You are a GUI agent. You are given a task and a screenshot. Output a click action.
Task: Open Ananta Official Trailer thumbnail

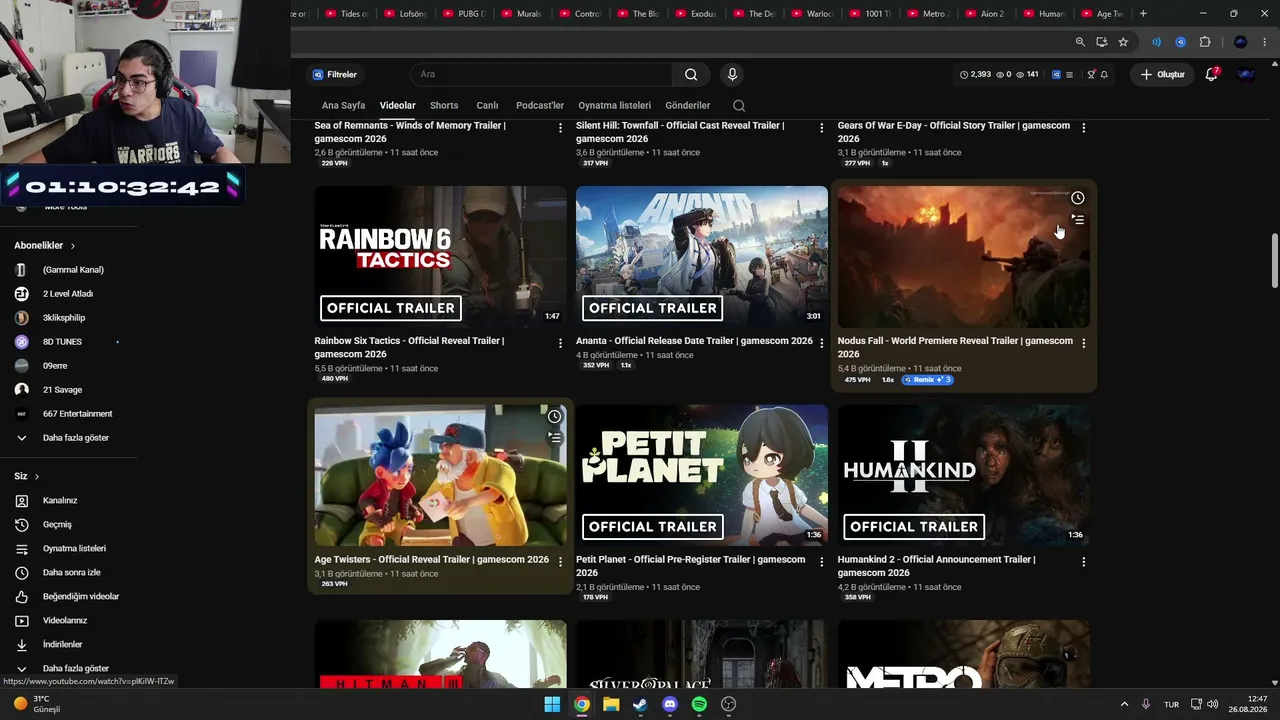tap(702, 257)
